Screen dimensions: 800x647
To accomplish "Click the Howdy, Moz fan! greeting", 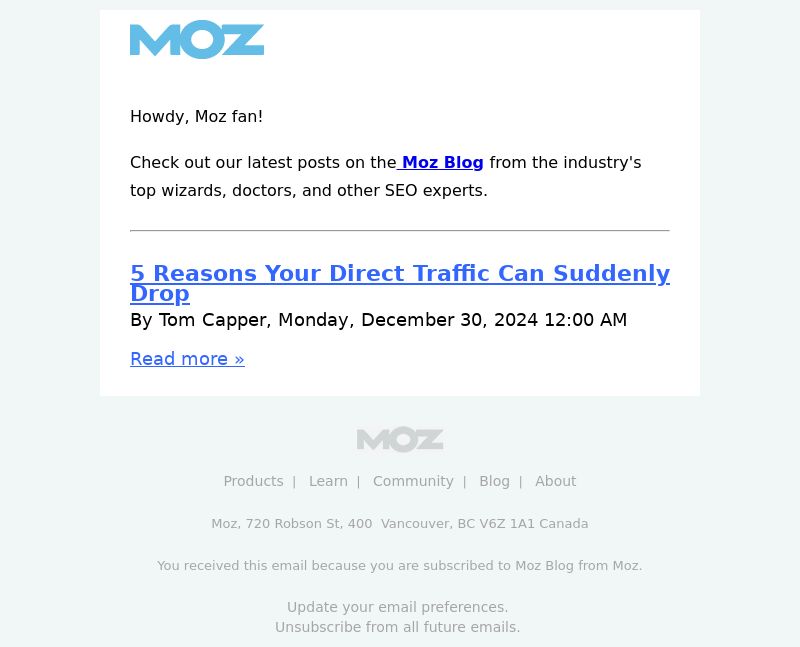I will coord(196,116).
